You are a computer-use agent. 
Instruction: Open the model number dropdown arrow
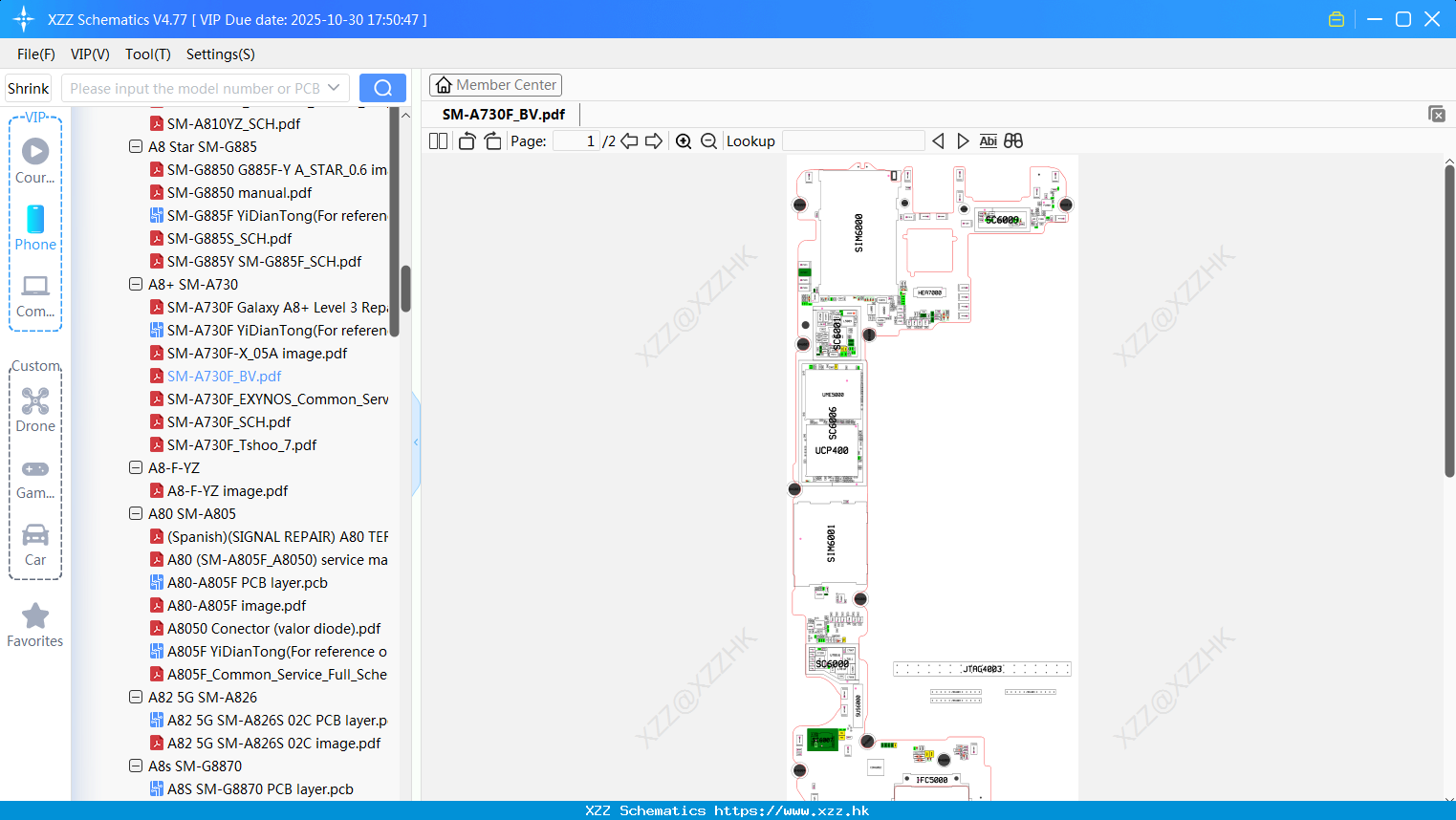pyautogui.click(x=334, y=88)
